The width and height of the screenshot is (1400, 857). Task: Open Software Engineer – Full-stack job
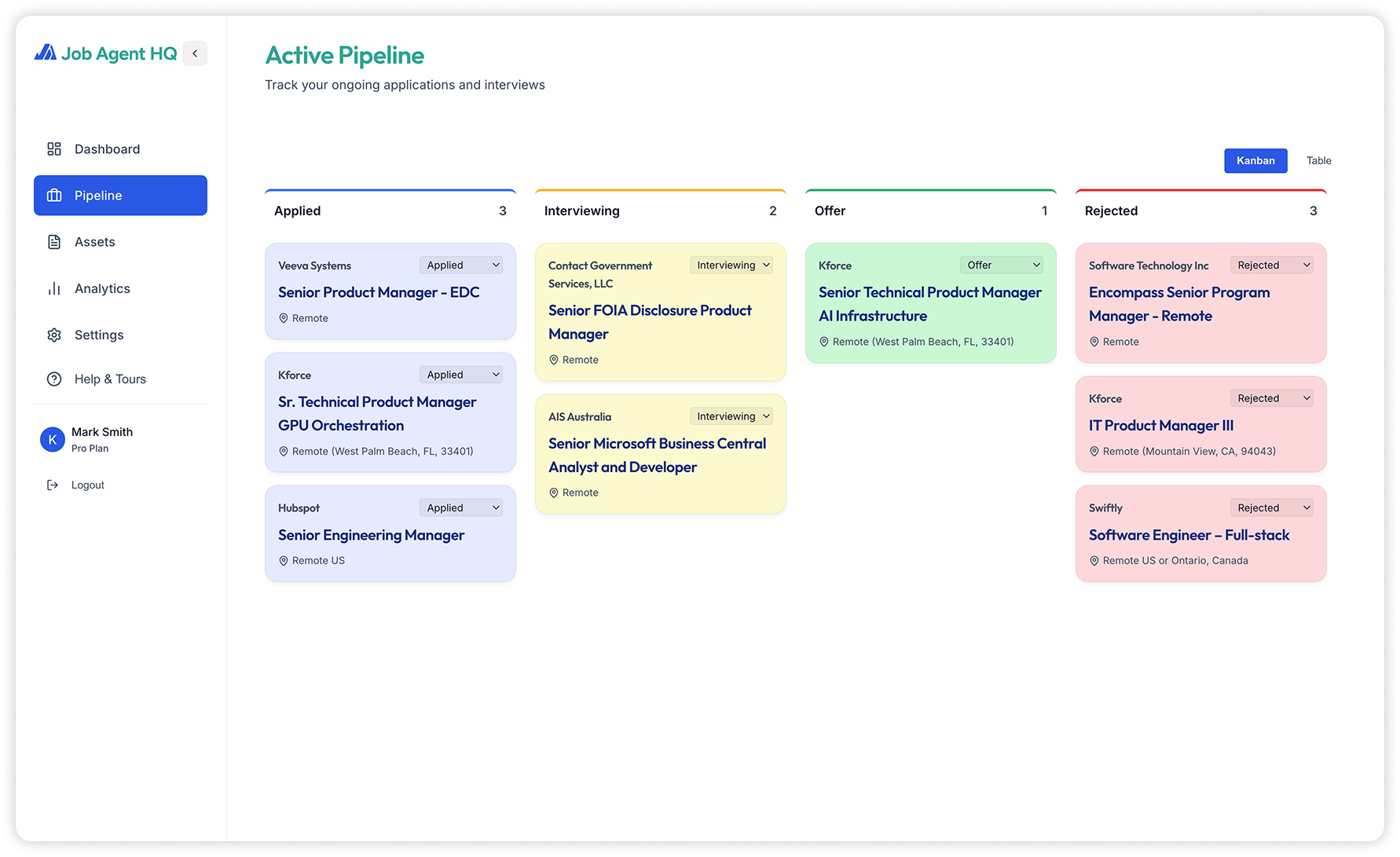coord(1189,535)
